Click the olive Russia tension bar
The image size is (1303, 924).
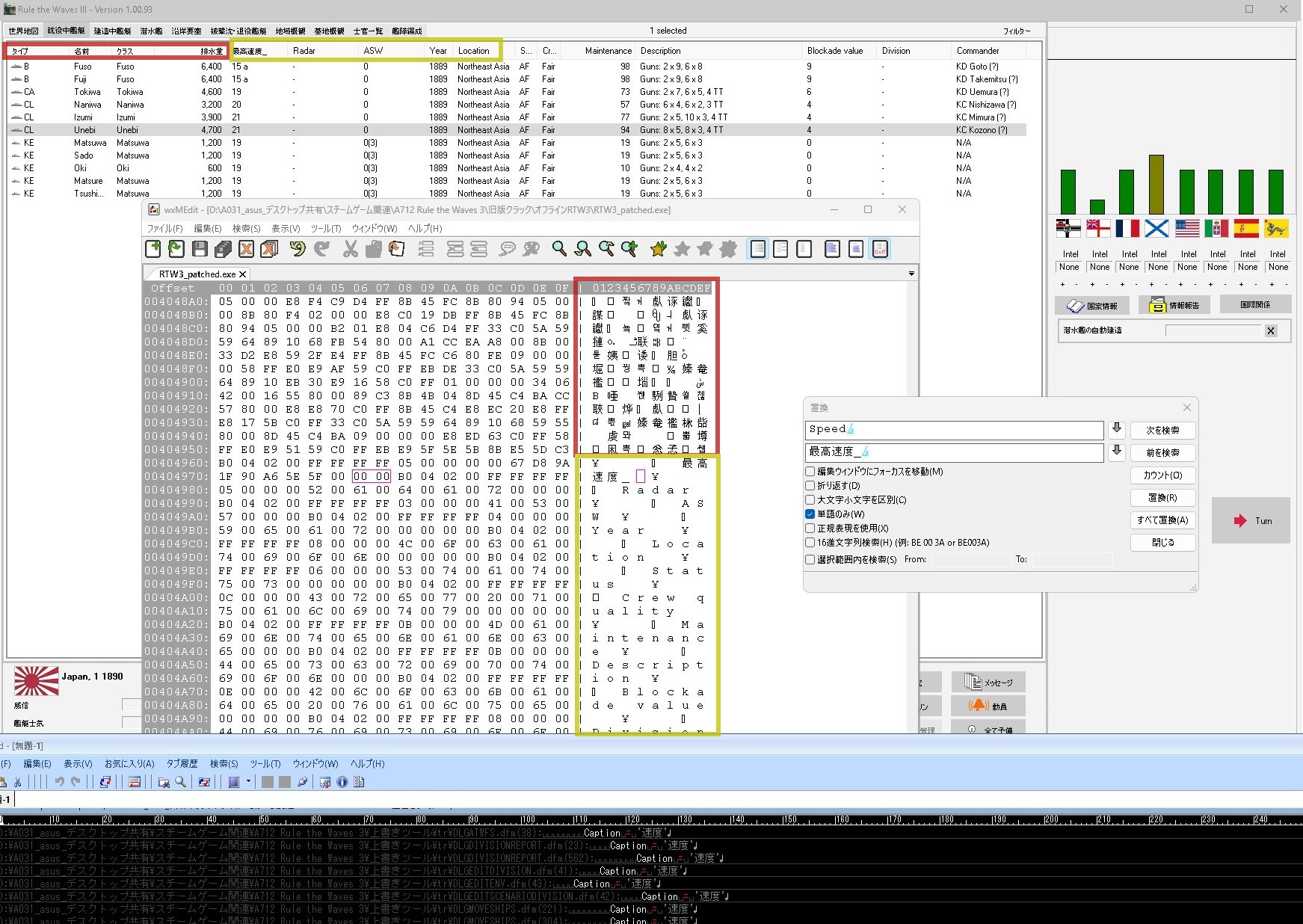[1156, 185]
